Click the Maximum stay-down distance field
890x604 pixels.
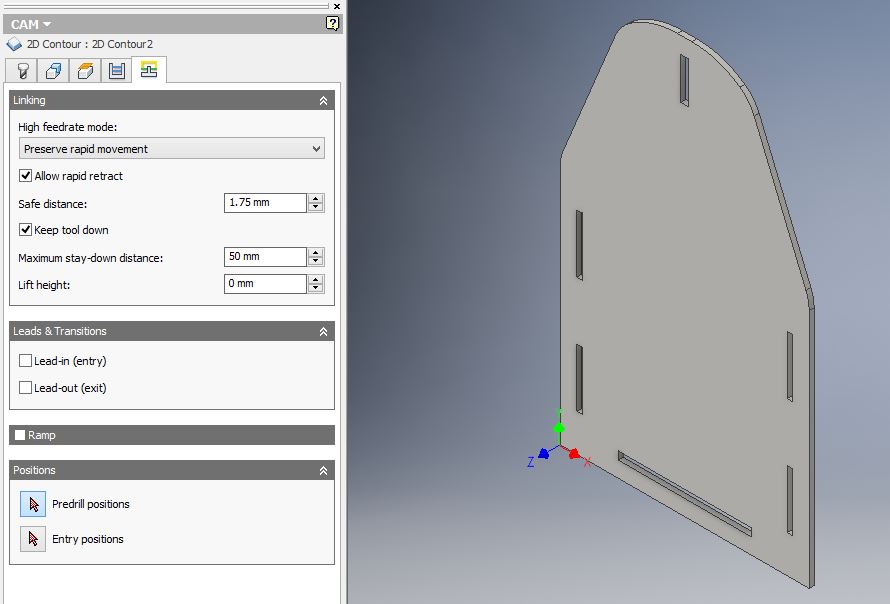265,257
